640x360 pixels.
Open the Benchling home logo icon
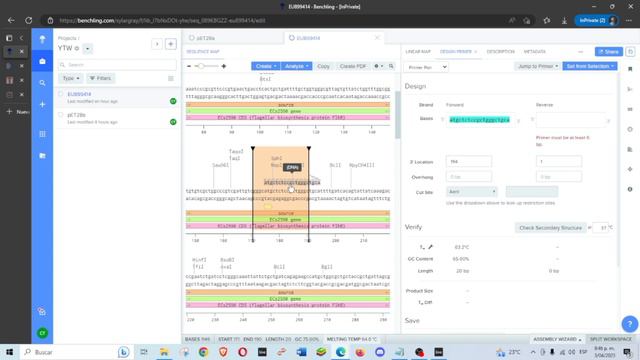(42, 40)
